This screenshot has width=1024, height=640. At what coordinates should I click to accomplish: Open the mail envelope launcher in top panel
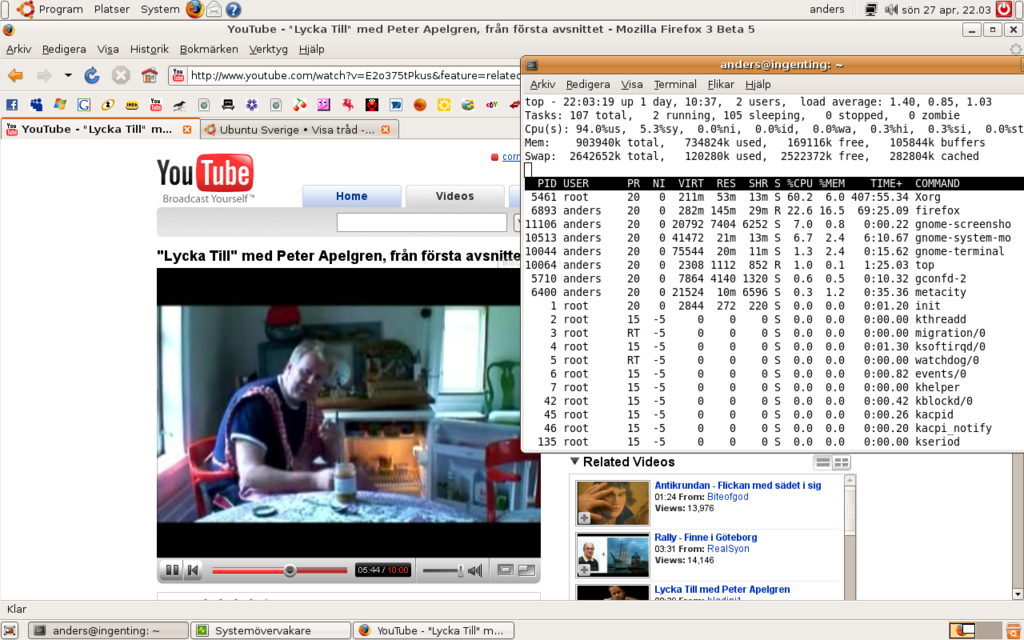214,9
